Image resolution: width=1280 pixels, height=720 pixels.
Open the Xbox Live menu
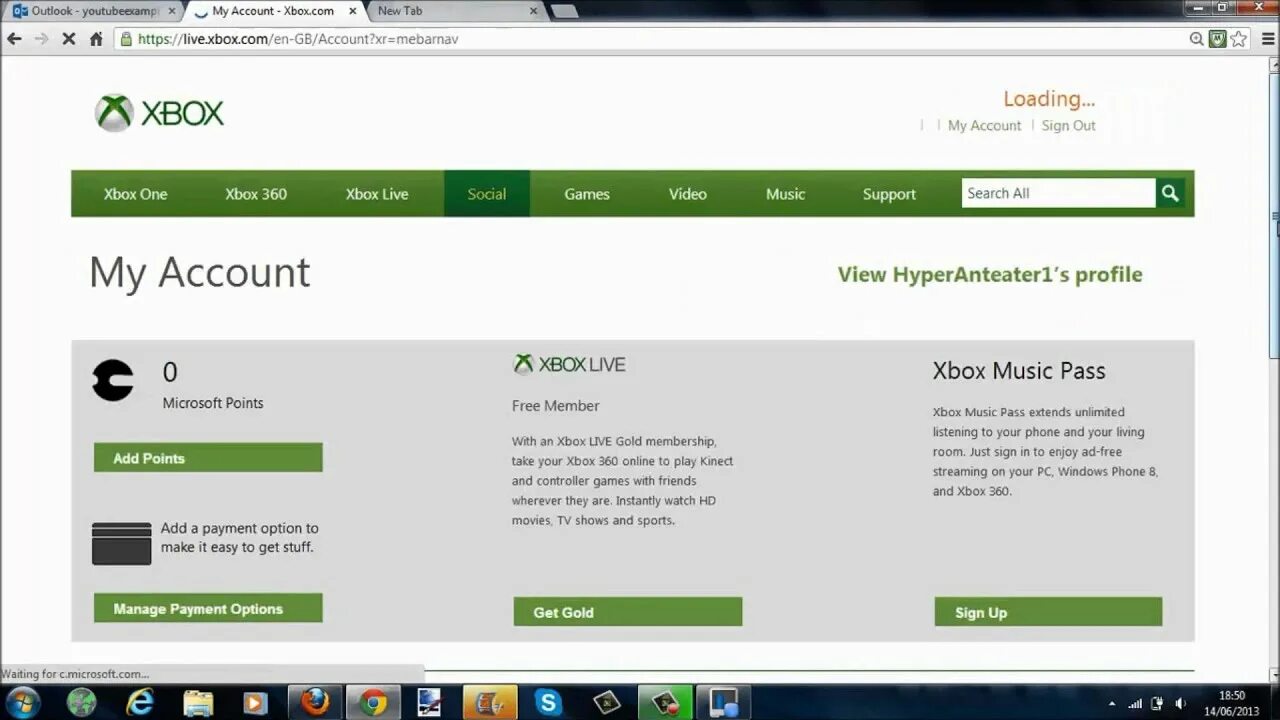[377, 194]
